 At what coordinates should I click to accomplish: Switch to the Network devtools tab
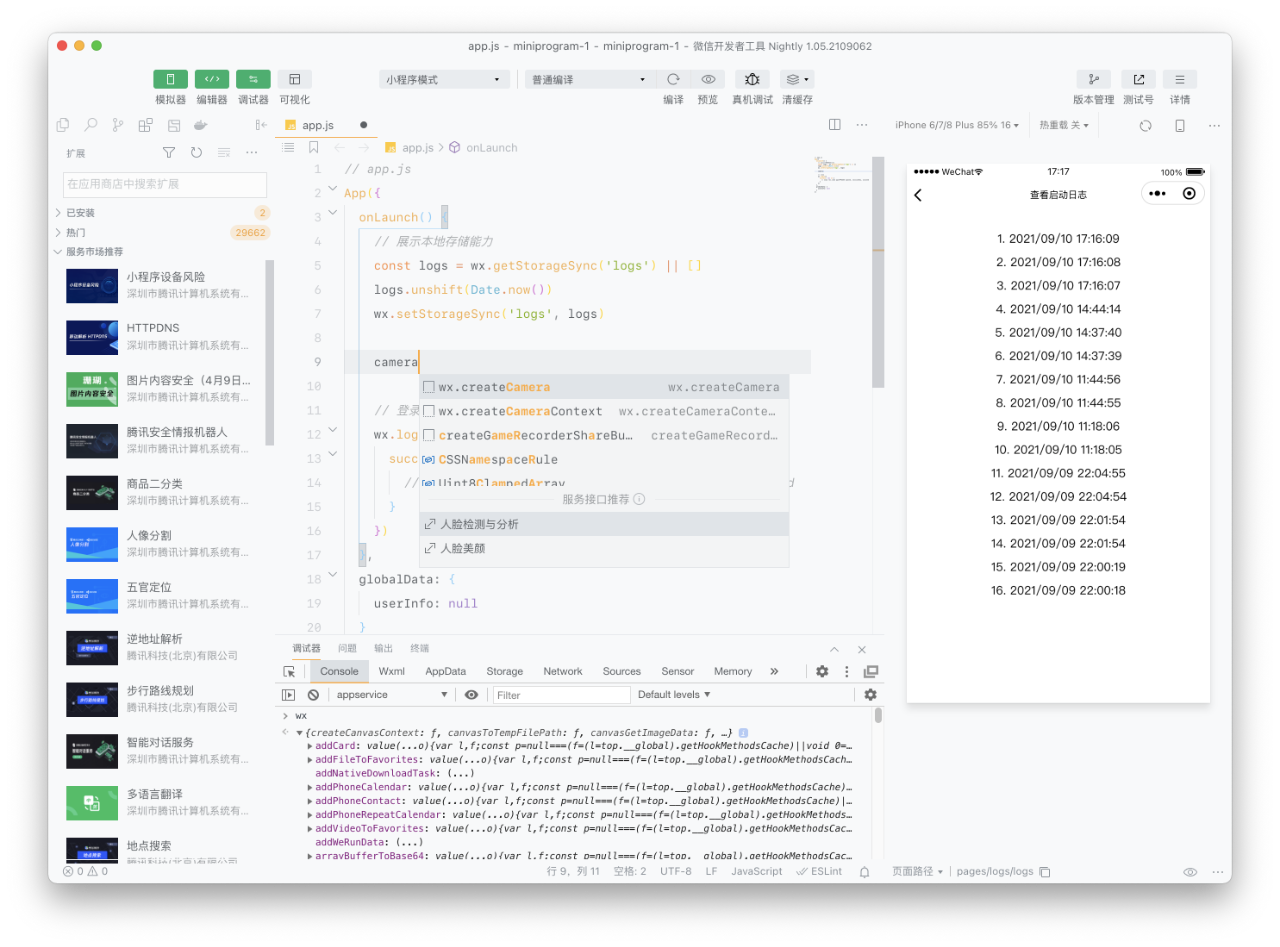(x=563, y=671)
